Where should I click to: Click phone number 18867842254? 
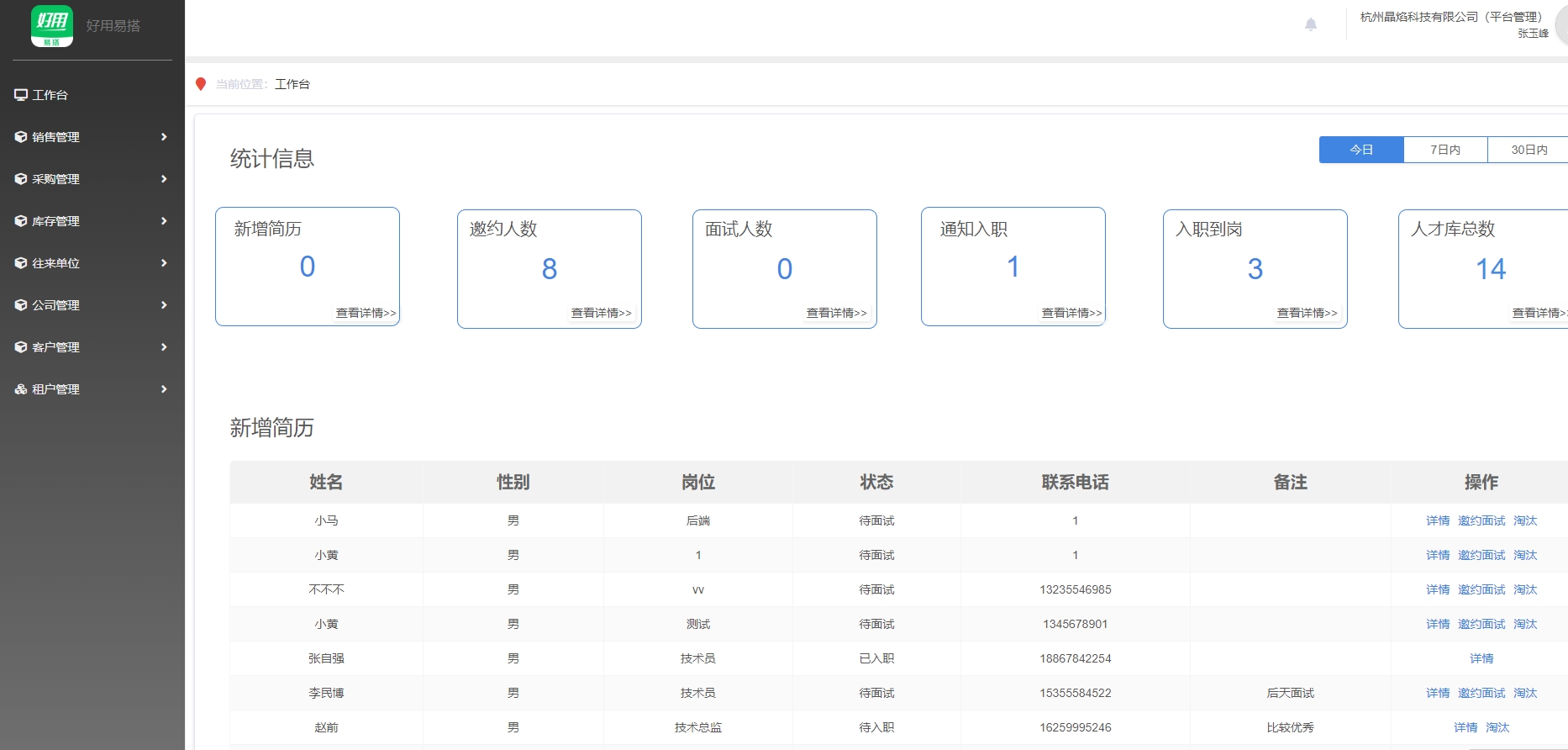coord(1076,658)
